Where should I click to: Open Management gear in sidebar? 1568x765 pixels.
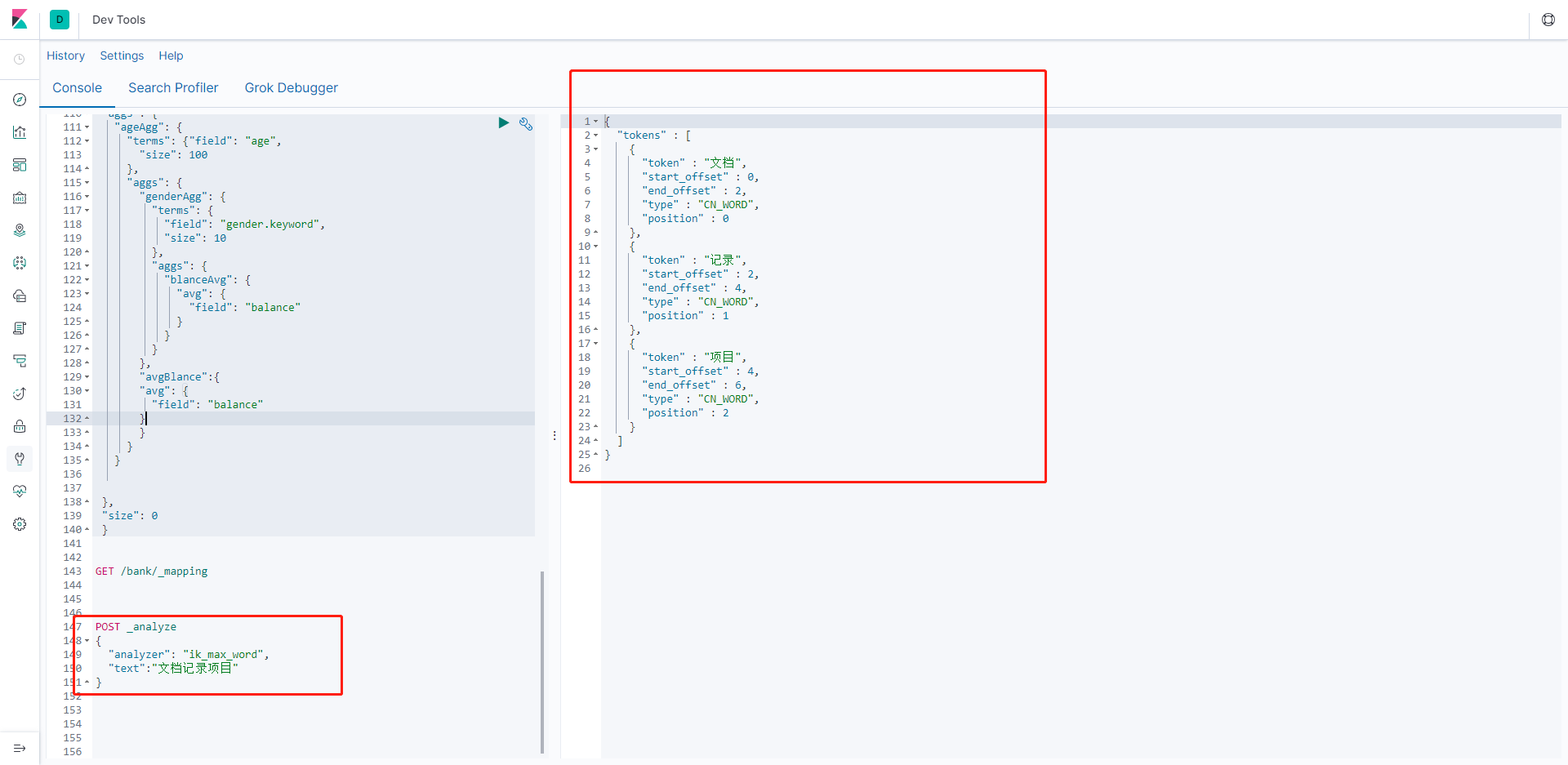pos(20,524)
